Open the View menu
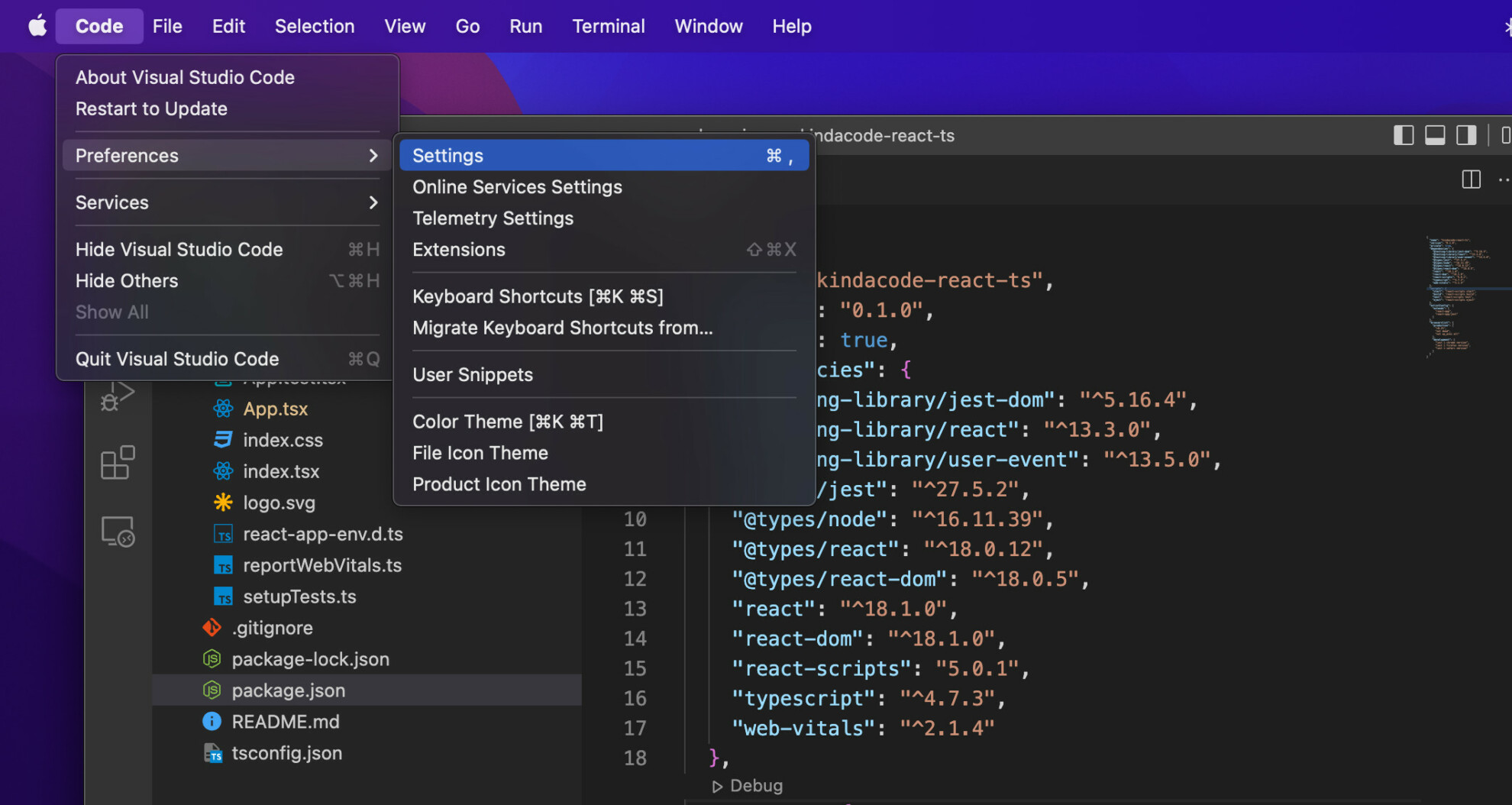The image size is (1512, 805). point(405,26)
